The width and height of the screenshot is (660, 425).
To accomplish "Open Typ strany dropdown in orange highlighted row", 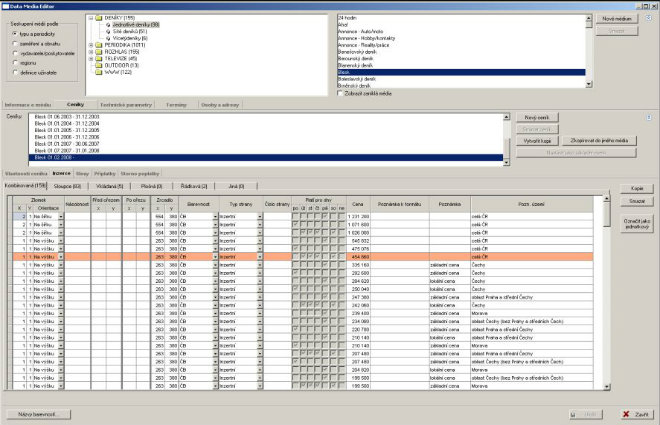I will click(260, 257).
